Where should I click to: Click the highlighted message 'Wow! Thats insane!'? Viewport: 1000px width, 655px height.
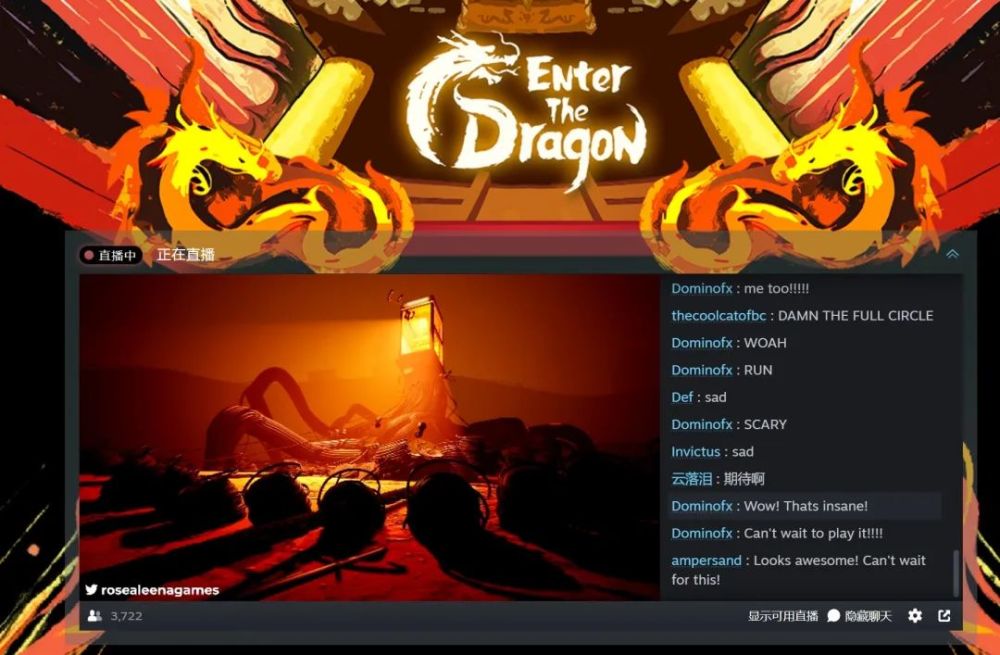[805, 506]
